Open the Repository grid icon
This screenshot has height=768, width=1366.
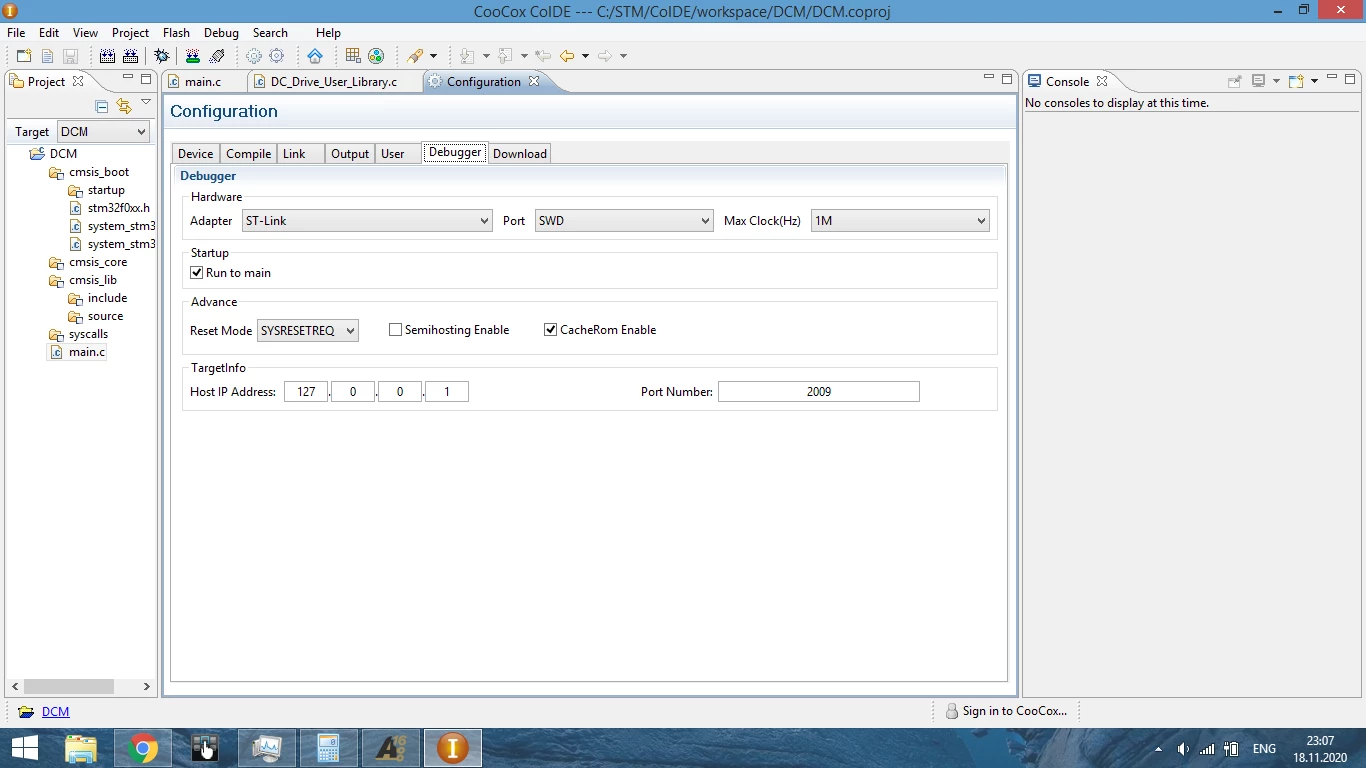353,56
